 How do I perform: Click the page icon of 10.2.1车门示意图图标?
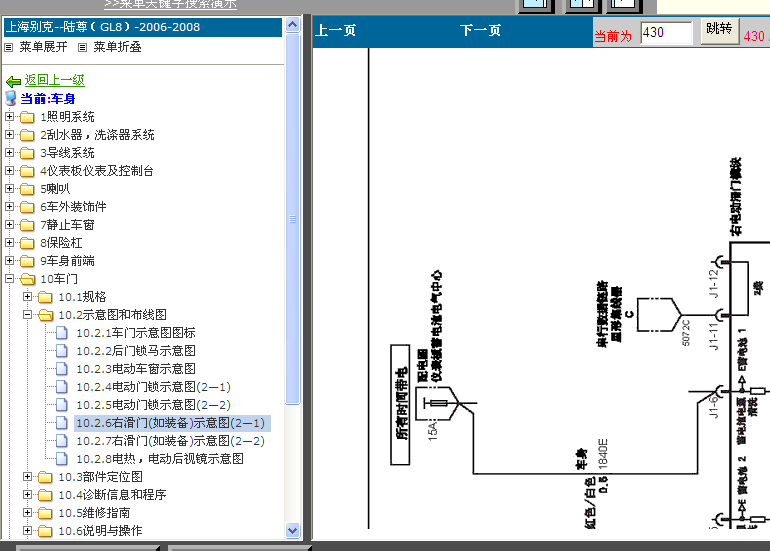click(x=62, y=333)
